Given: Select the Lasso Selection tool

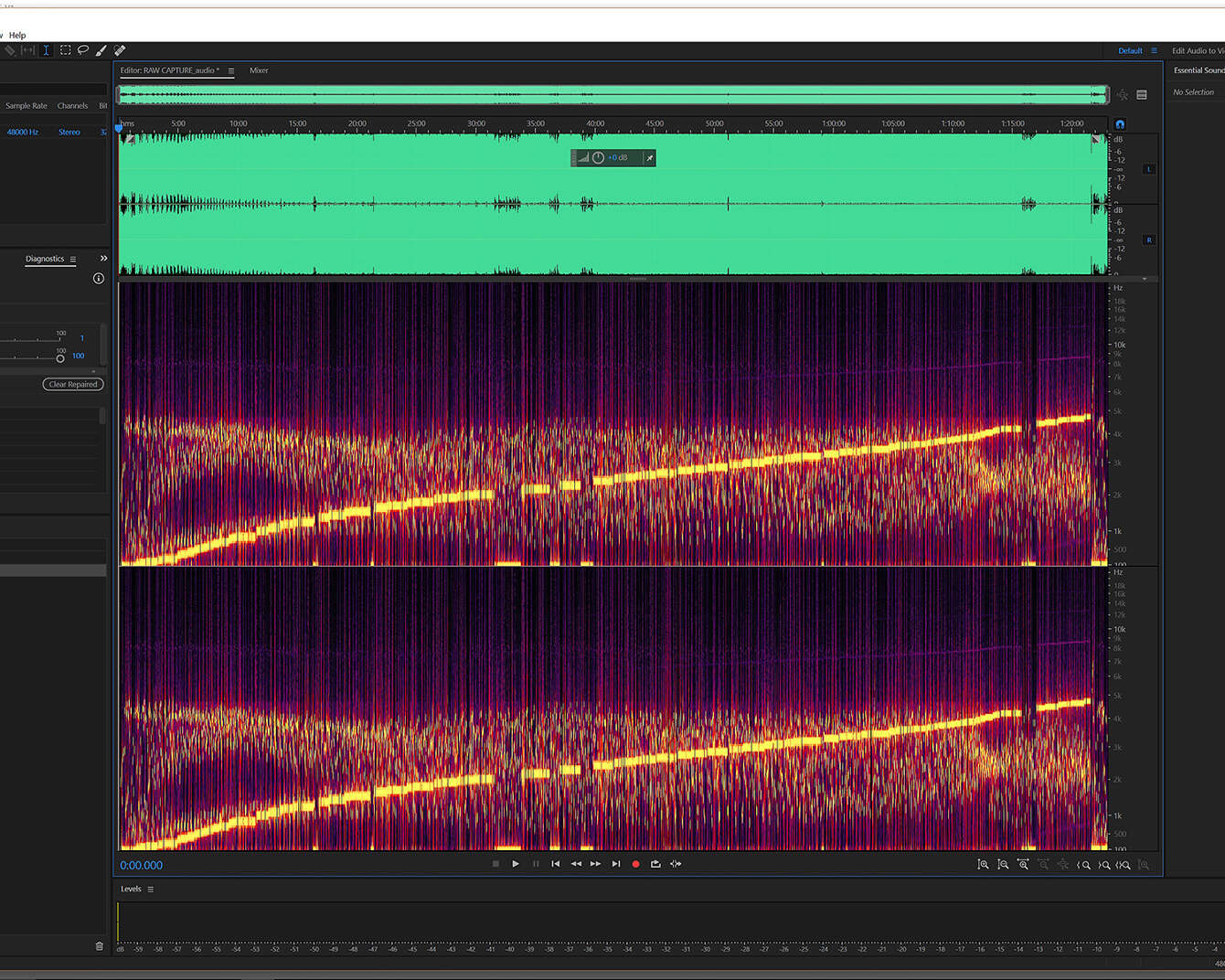Looking at the screenshot, I should (83, 50).
